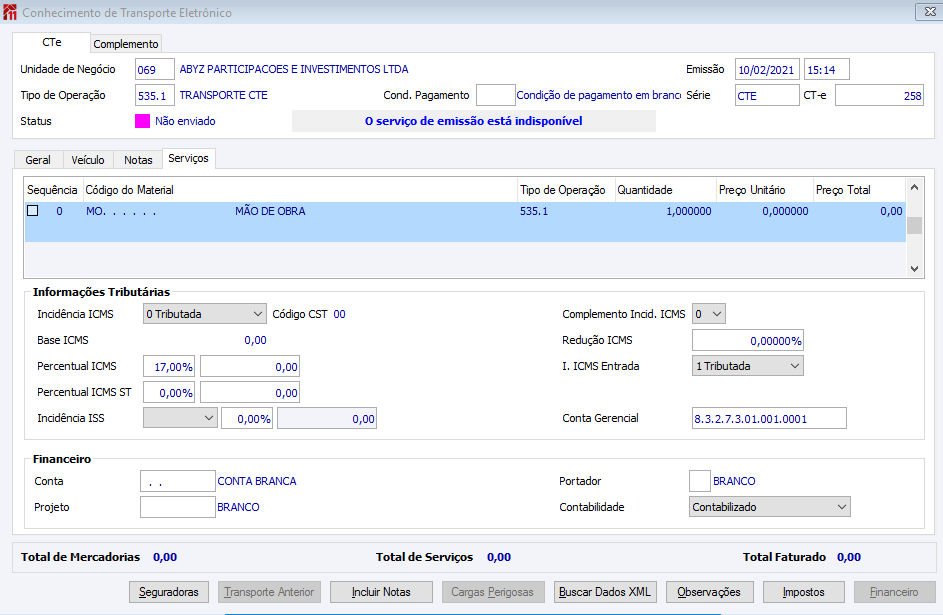The width and height of the screenshot is (943, 615).
Task: Click the Seguradoras button
Action: point(169,592)
